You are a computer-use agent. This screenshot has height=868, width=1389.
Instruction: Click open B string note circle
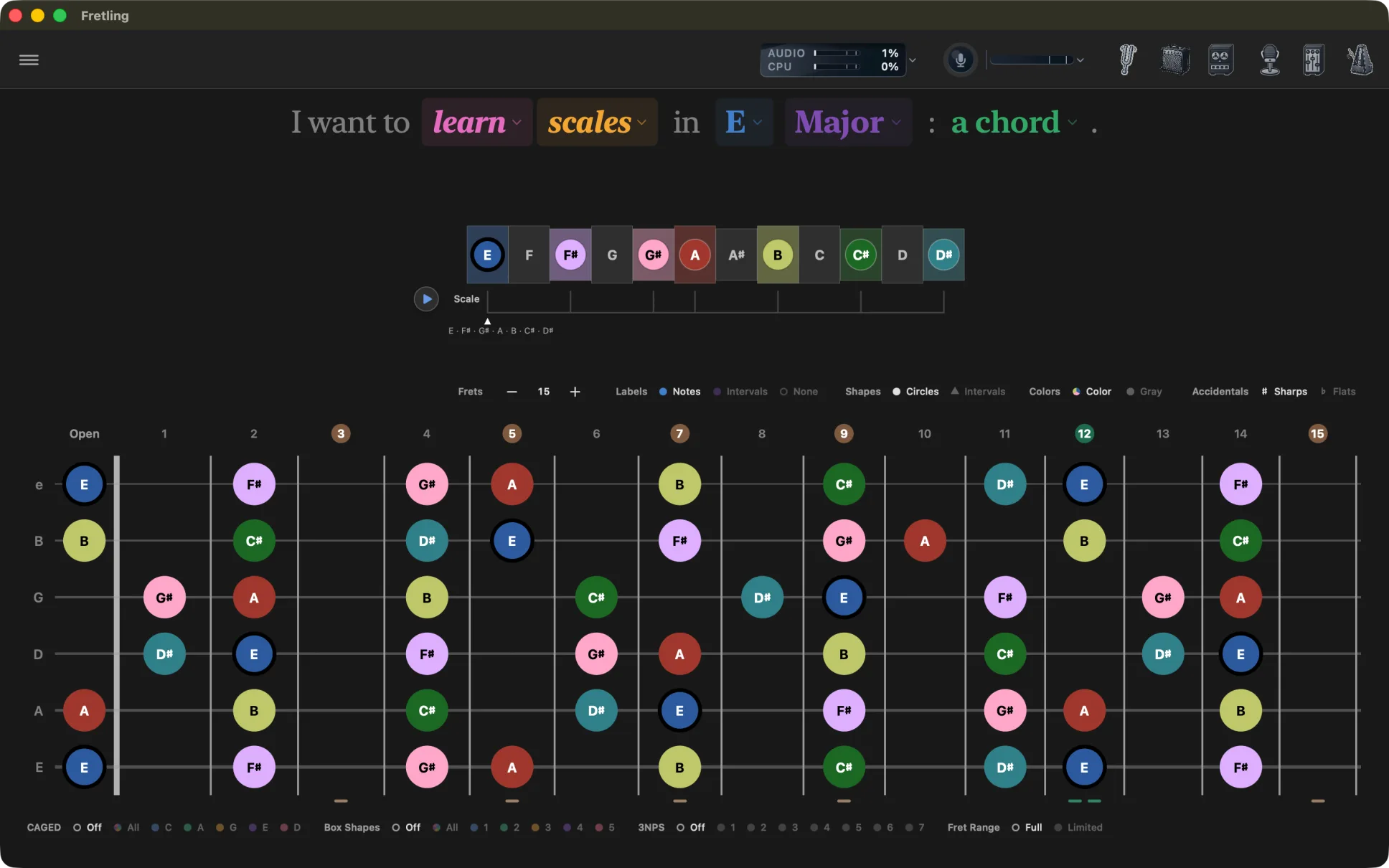(84, 541)
